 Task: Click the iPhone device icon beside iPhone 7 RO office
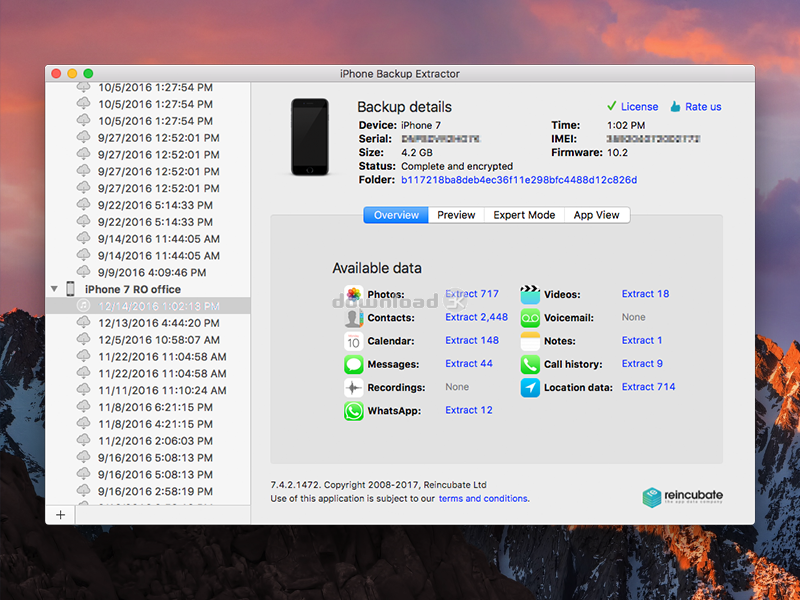(70, 289)
